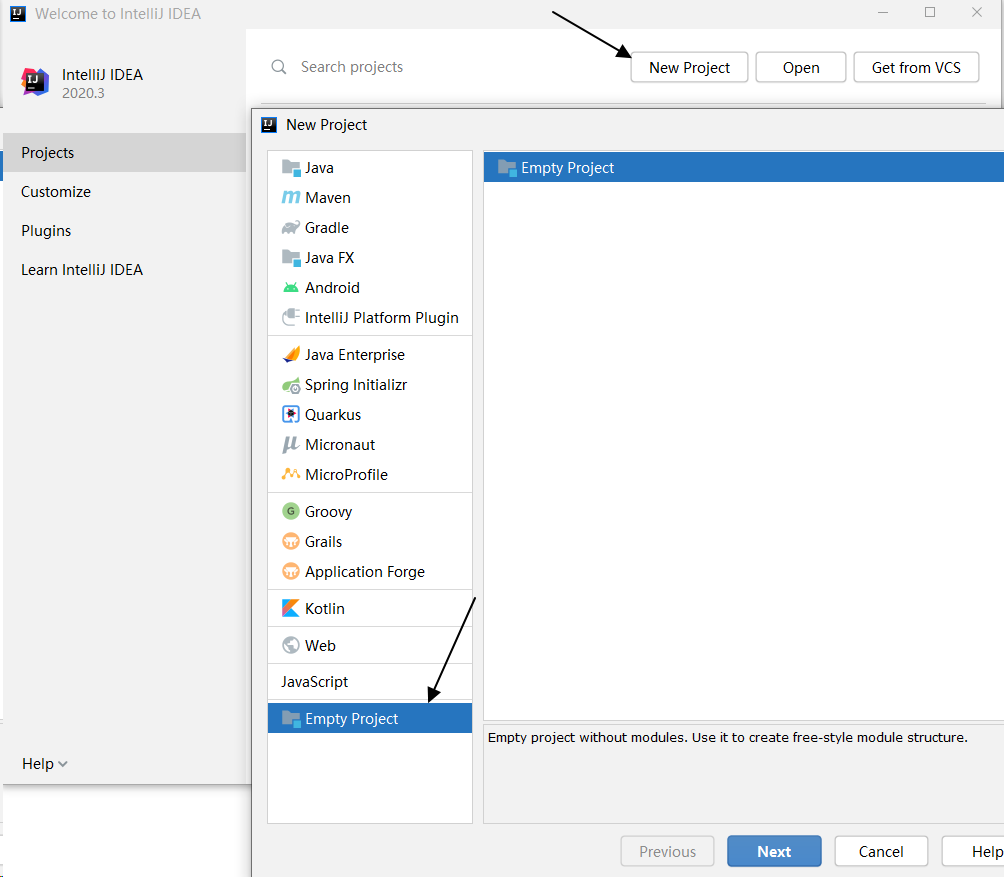Image resolution: width=1004 pixels, height=877 pixels.
Task: Open the Learn IntelliJ IDEA tab
Action: (x=124, y=270)
